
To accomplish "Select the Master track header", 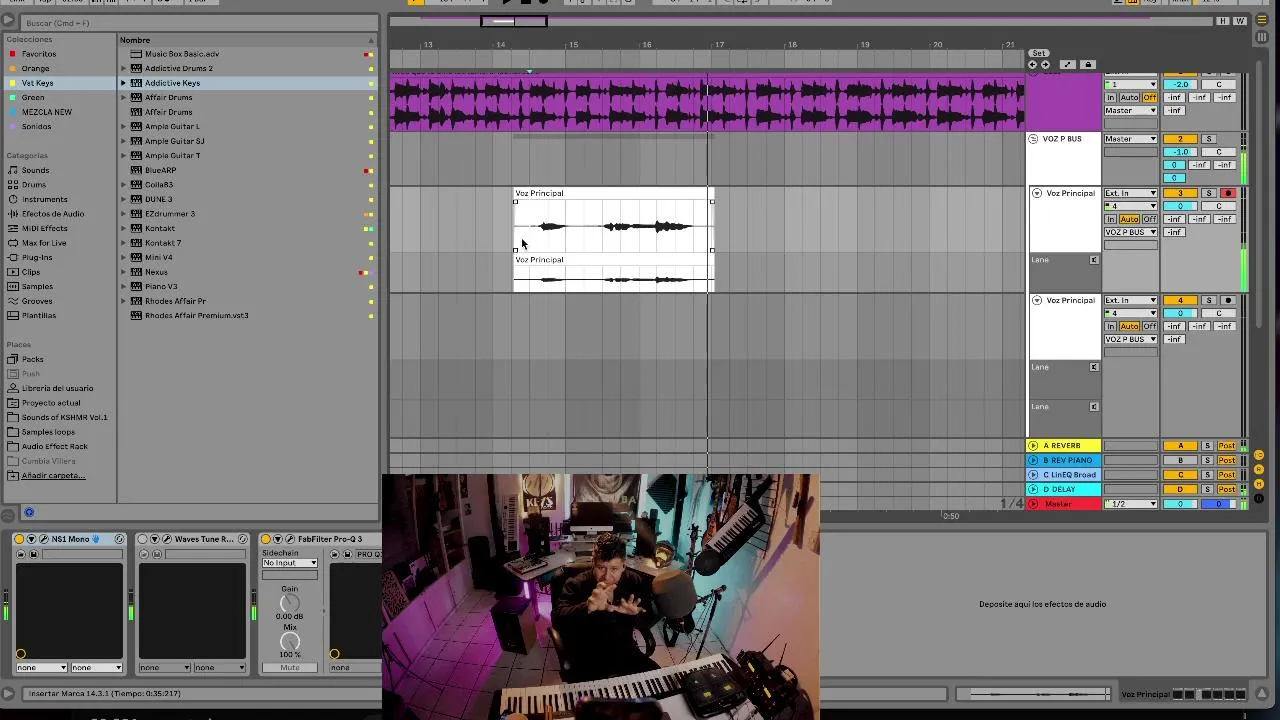I will (1064, 504).
